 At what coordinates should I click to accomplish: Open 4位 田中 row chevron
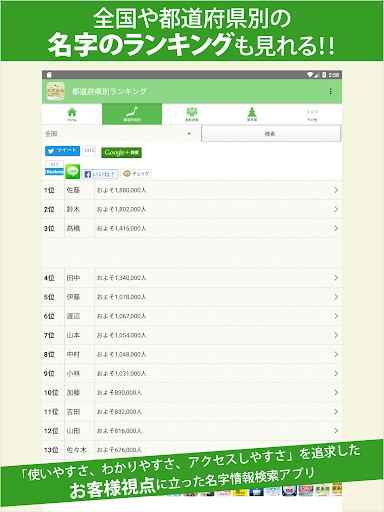(336, 278)
